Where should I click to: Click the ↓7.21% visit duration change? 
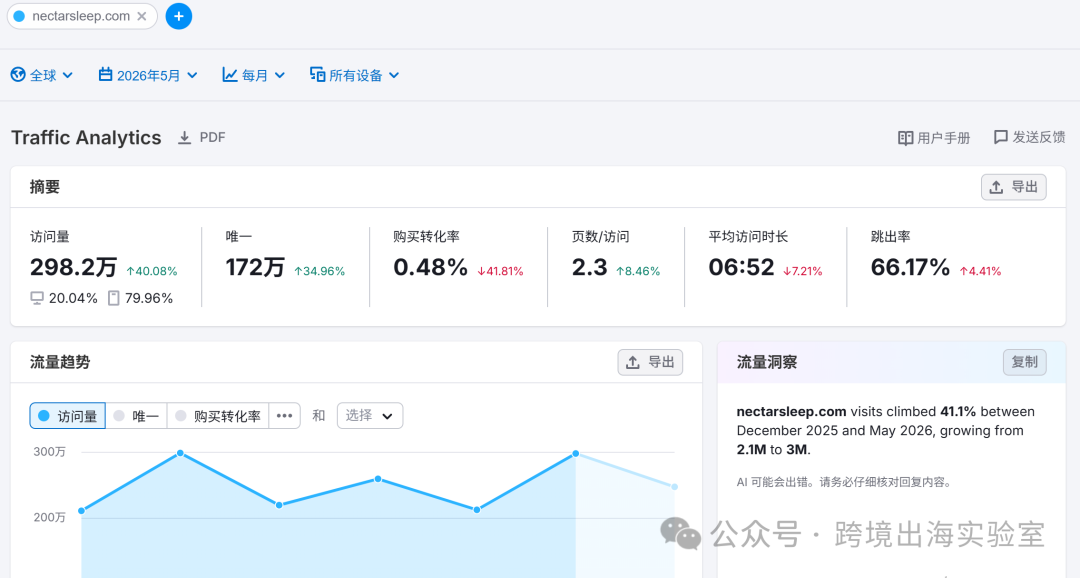[802, 271]
